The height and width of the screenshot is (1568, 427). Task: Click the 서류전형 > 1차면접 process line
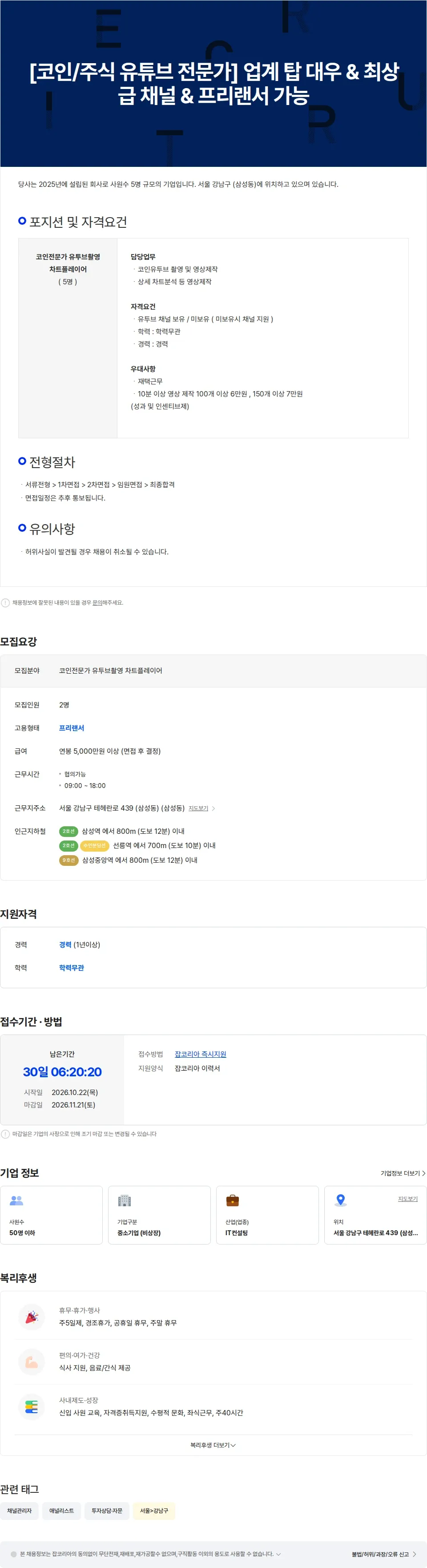[100, 485]
